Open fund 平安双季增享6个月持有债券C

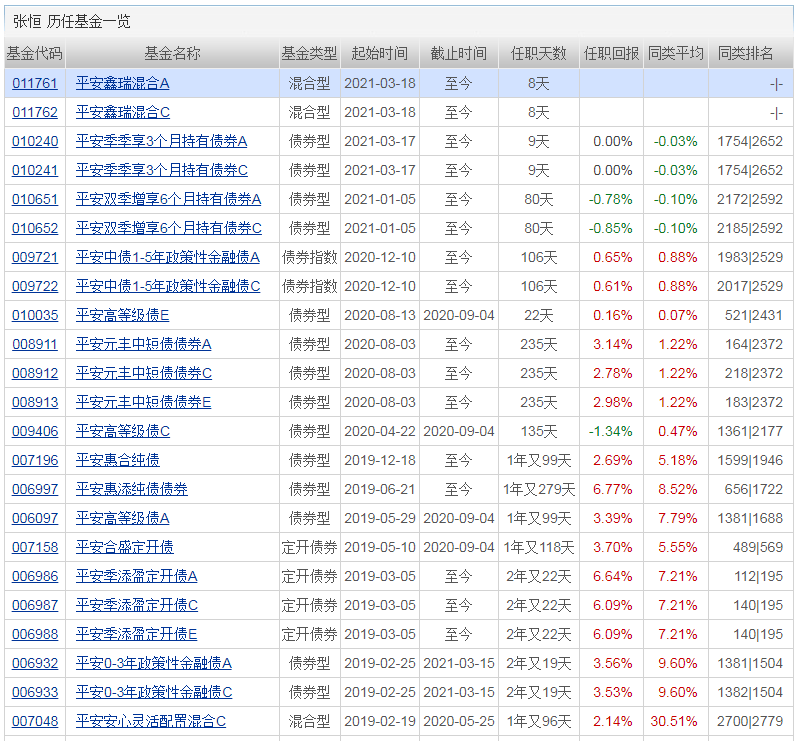click(168, 229)
